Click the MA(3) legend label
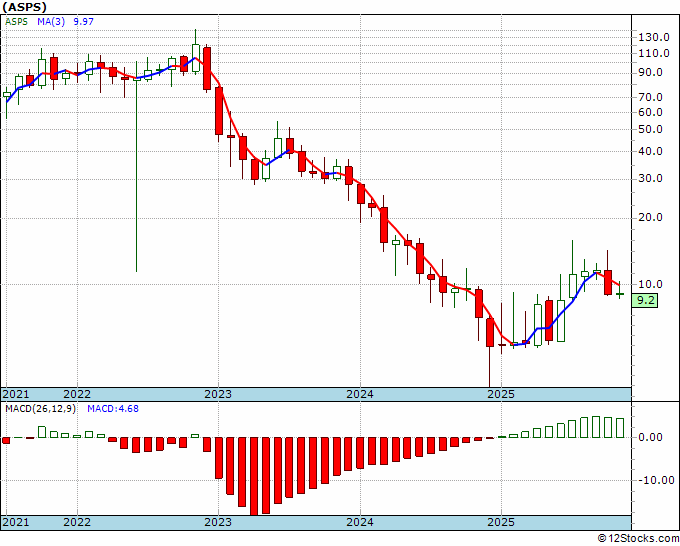This screenshot has height=546, width=680. point(51,22)
